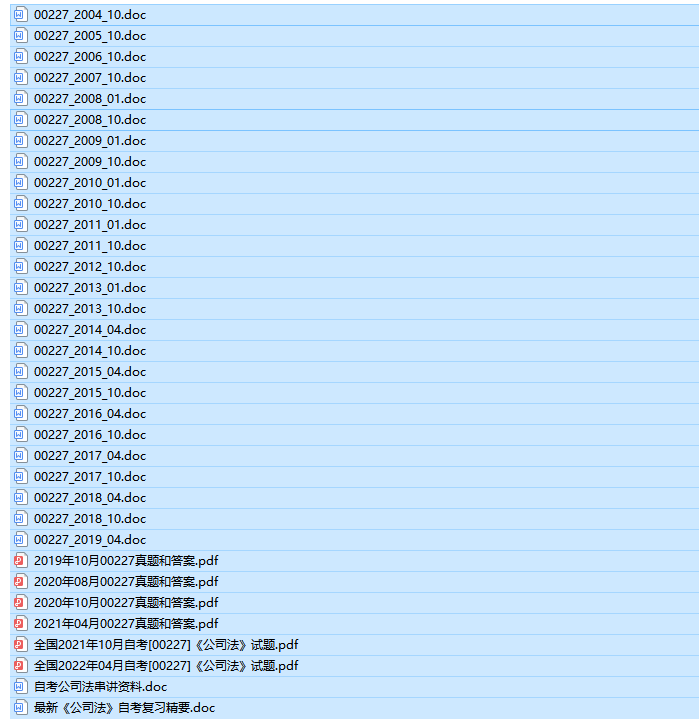This screenshot has width=699, height=721.
Task: Select the name text 全国2021年10月自考[00227]《公司法》试题.pdf
Action: click(x=166, y=645)
